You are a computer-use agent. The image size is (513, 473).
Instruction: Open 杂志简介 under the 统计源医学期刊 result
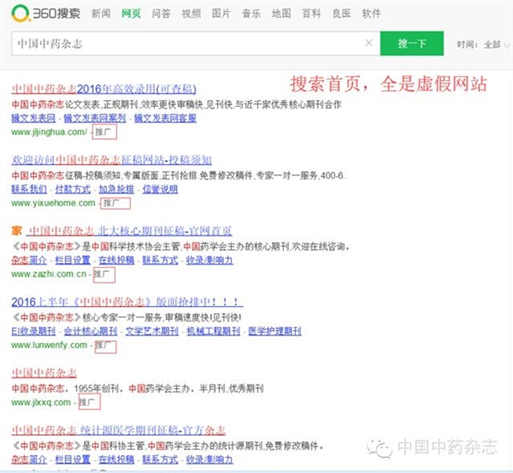point(29,459)
